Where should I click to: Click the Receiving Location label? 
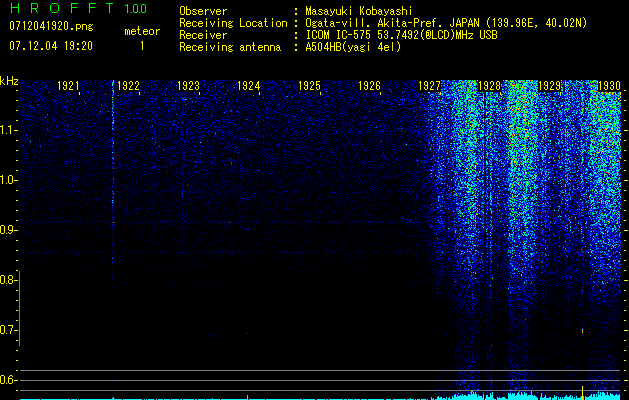(x=233, y=23)
